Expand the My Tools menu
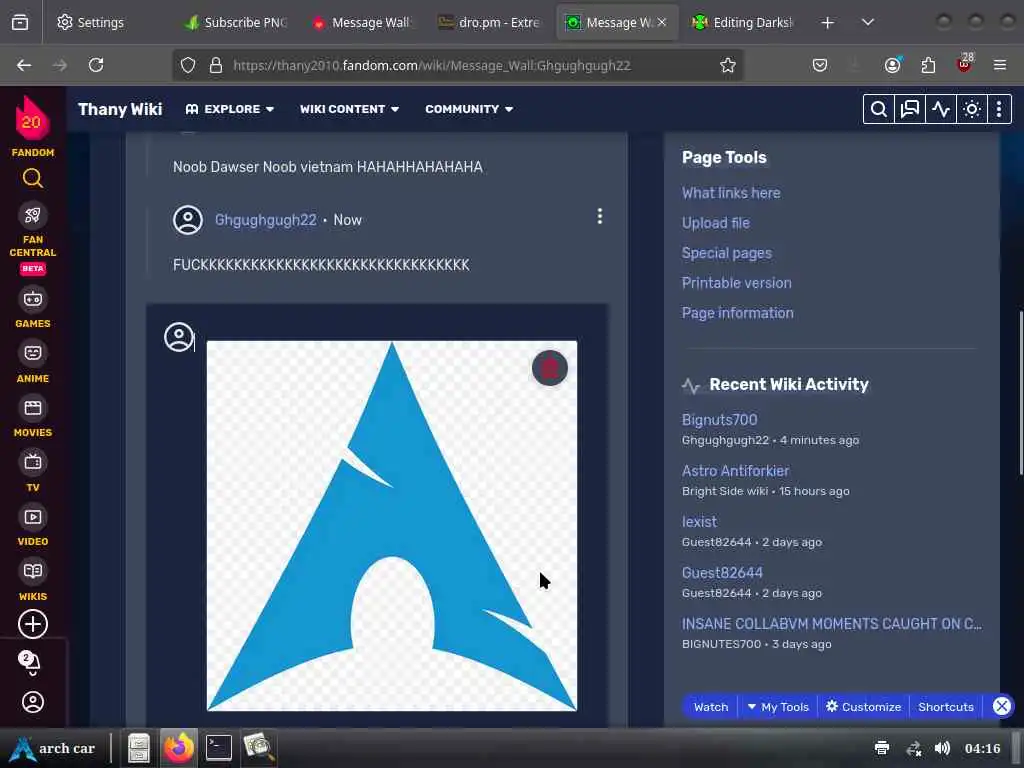 (778, 707)
